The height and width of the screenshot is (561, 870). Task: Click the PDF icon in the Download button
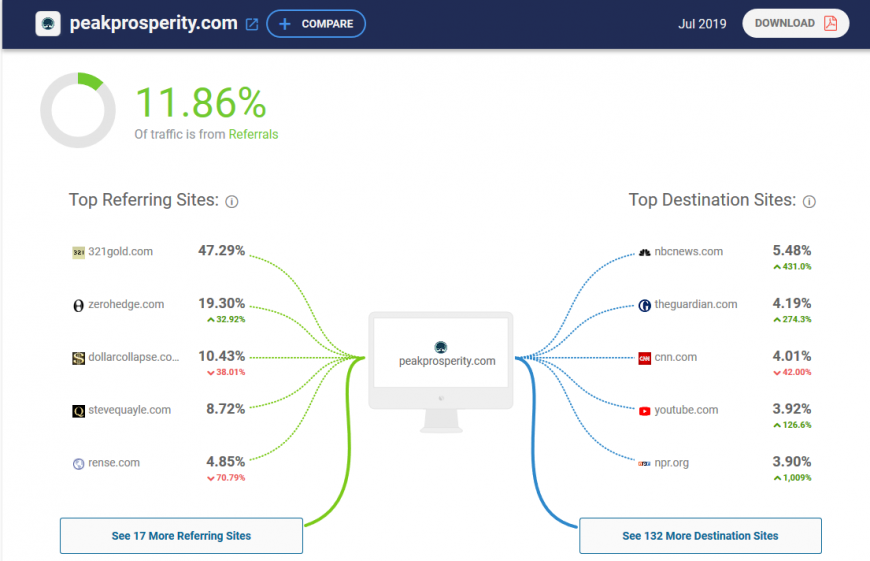(x=831, y=23)
